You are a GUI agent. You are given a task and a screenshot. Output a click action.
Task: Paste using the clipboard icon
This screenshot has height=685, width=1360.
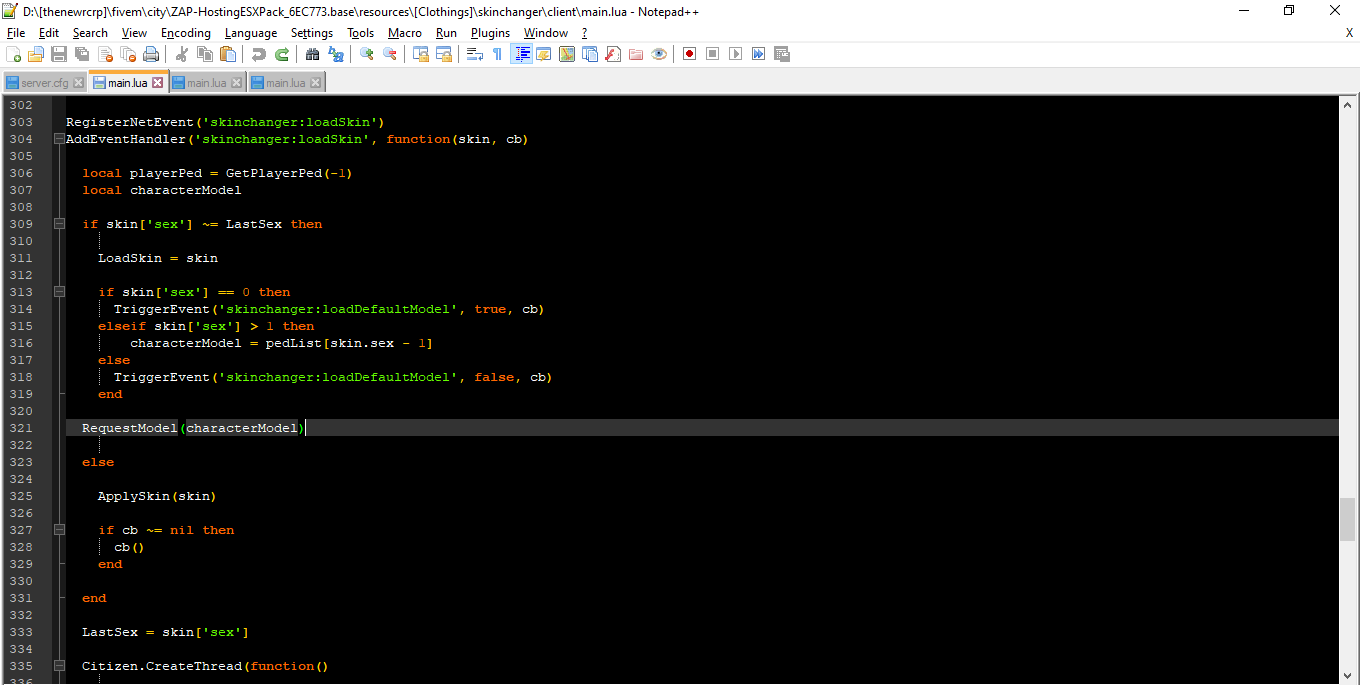pos(228,54)
